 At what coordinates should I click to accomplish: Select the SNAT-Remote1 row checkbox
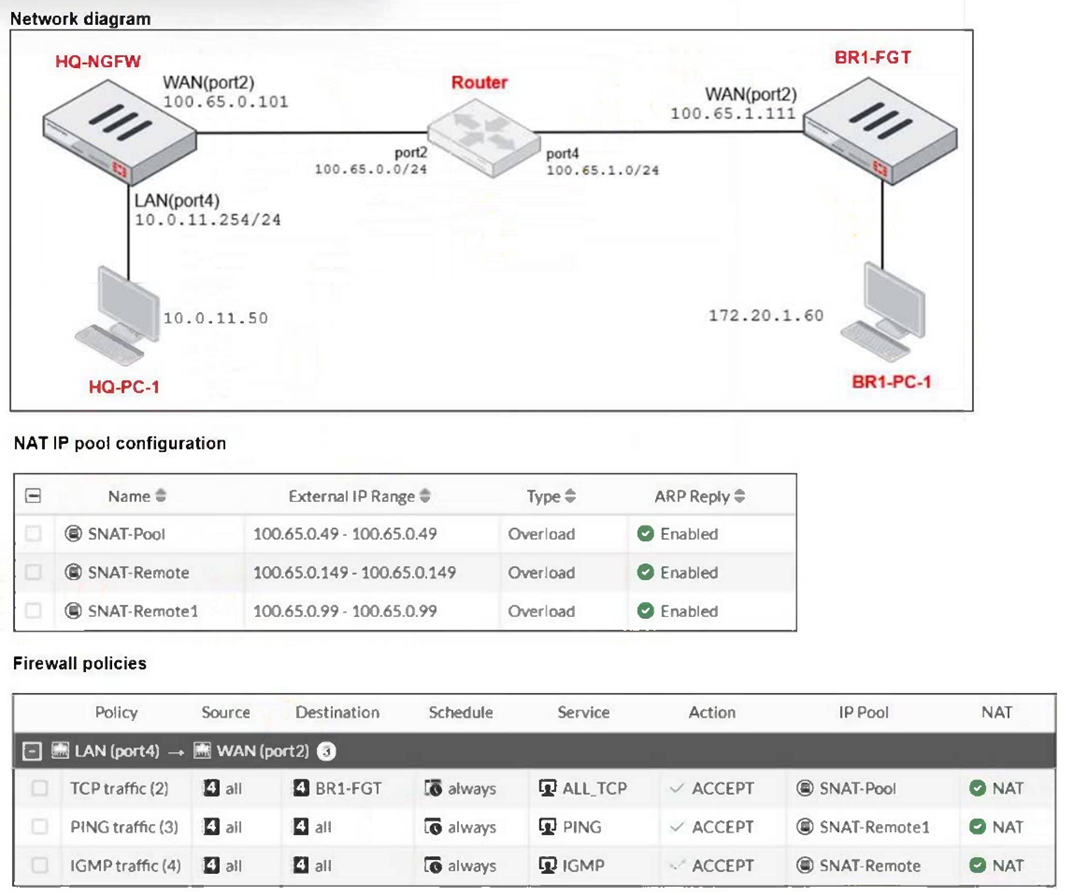33,611
